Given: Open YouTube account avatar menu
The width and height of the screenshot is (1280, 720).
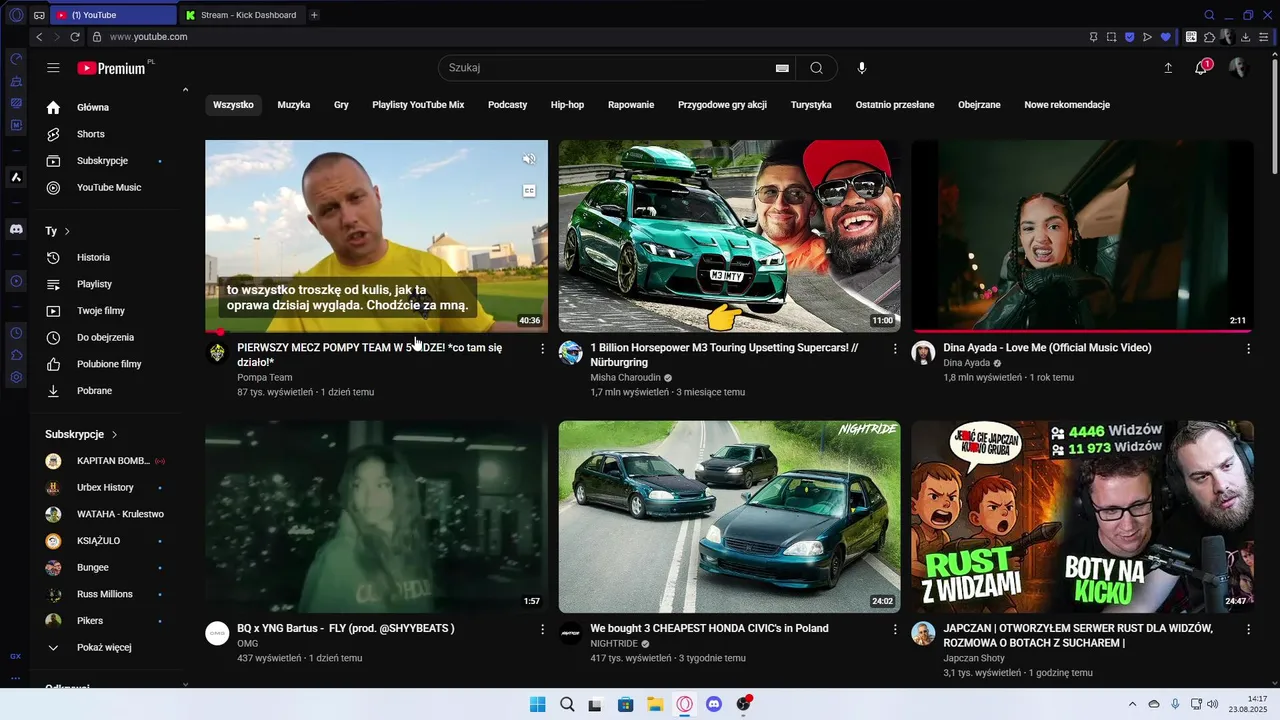Looking at the screenshot, I should pos(1238,68).
